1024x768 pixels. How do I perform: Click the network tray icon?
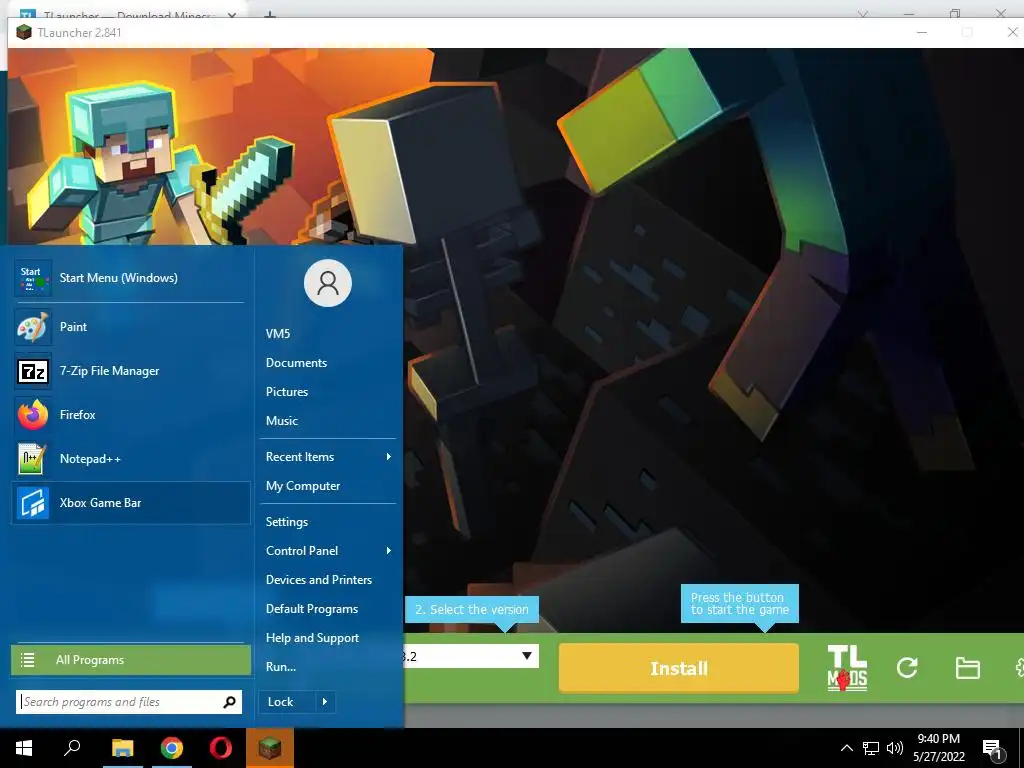click(871, 748)
